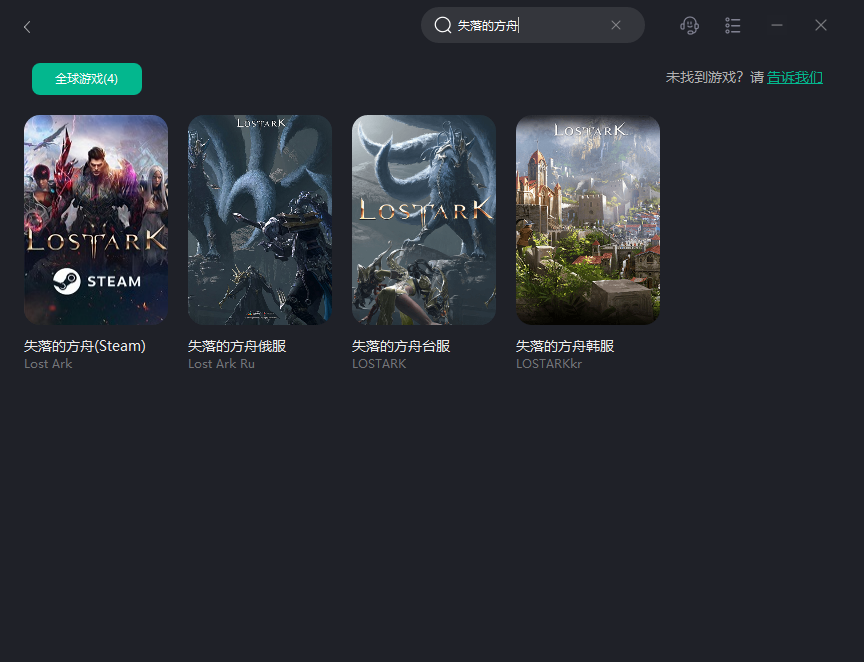Click the search magnifier icon

[442, 25]
